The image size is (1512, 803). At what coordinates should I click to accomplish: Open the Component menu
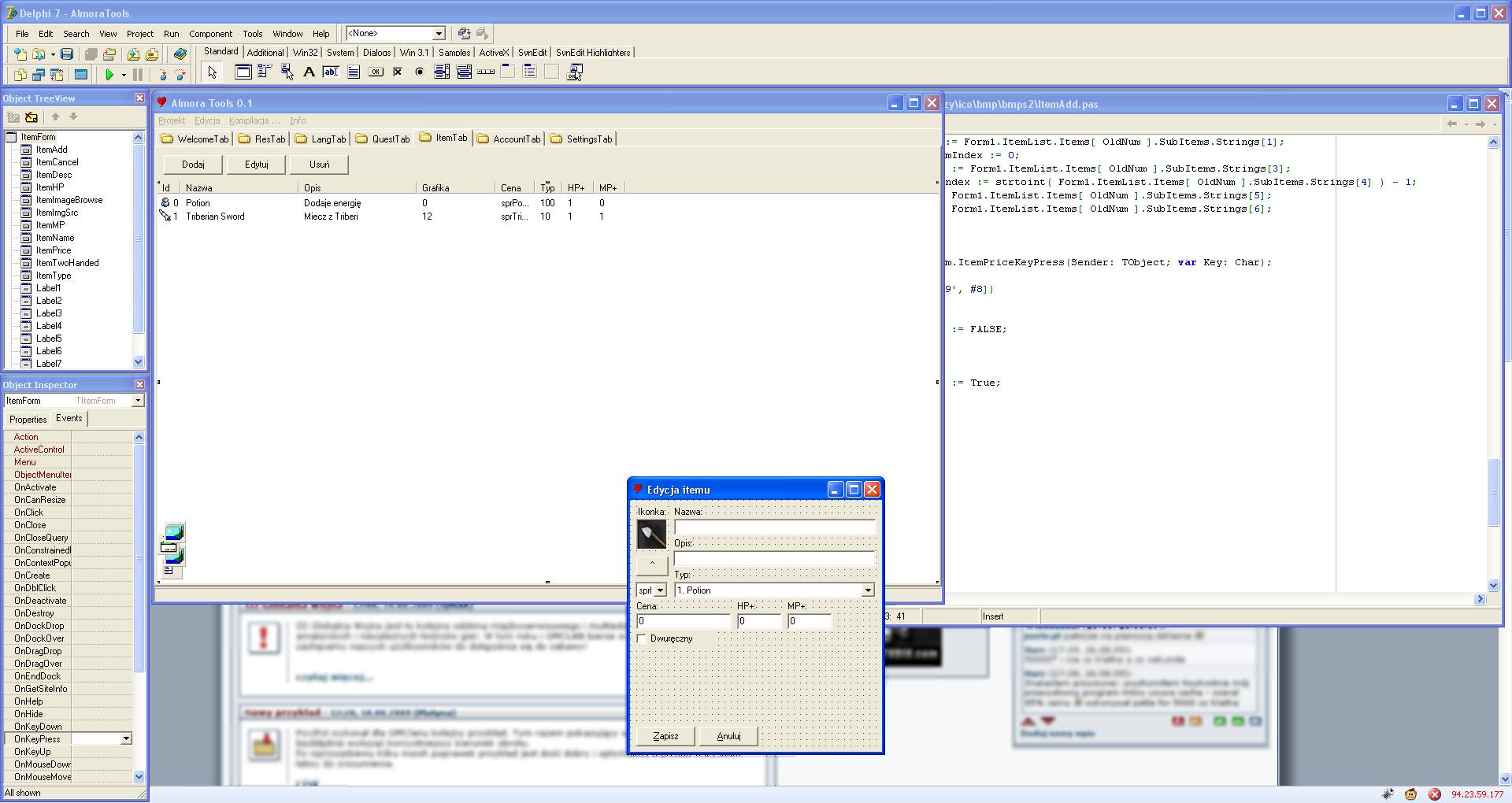pos(210,34)
